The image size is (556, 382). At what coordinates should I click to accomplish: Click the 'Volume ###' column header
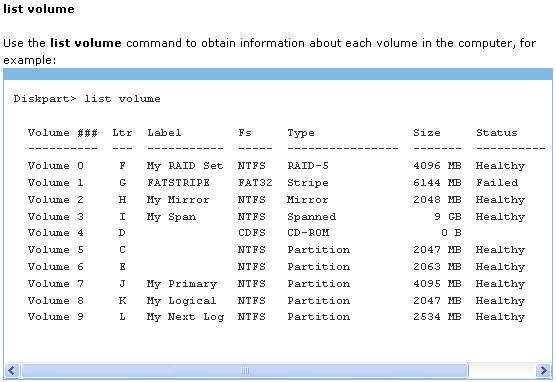63,133
